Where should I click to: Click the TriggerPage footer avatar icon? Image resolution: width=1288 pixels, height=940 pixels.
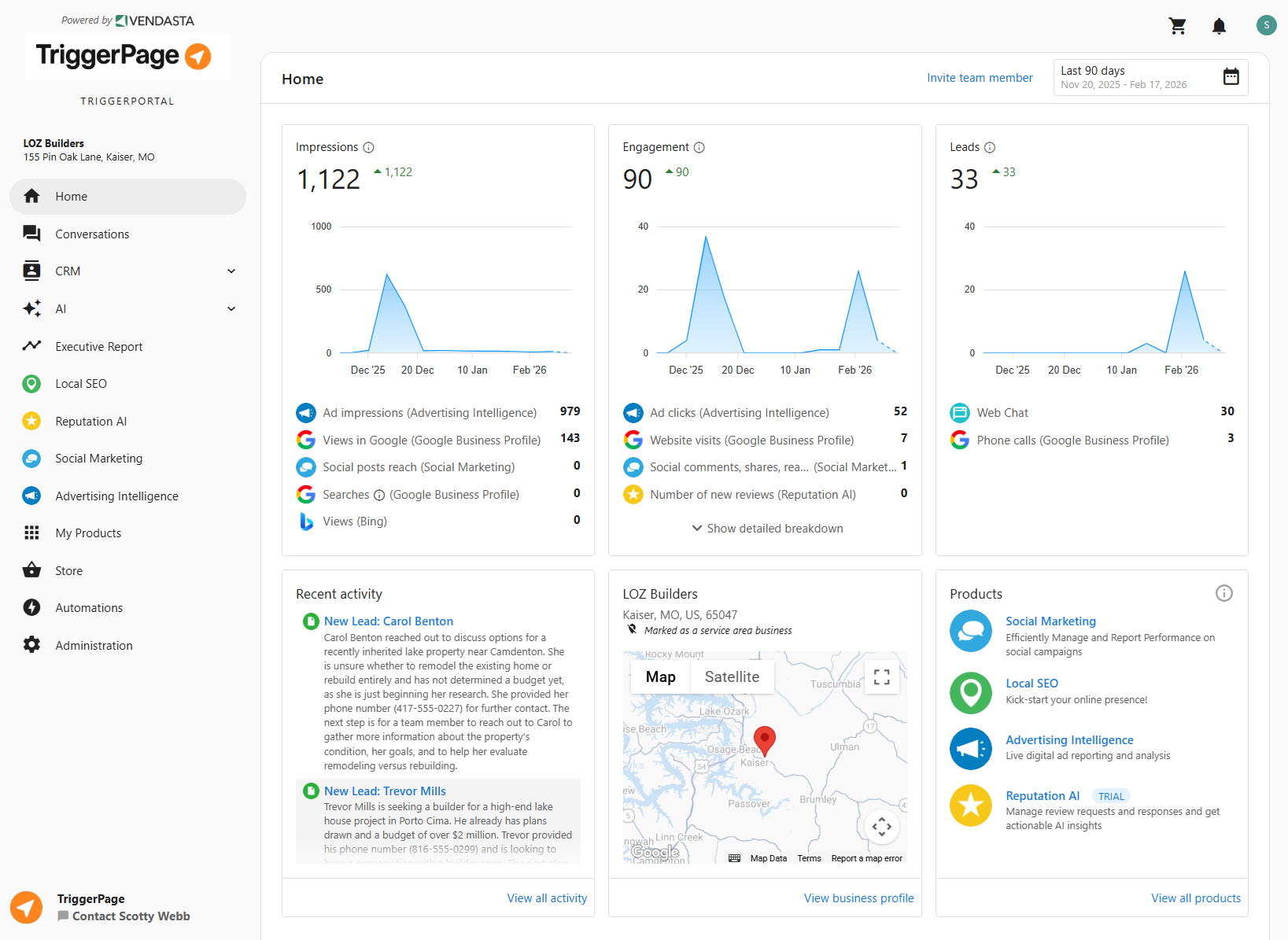pos(27,907)
